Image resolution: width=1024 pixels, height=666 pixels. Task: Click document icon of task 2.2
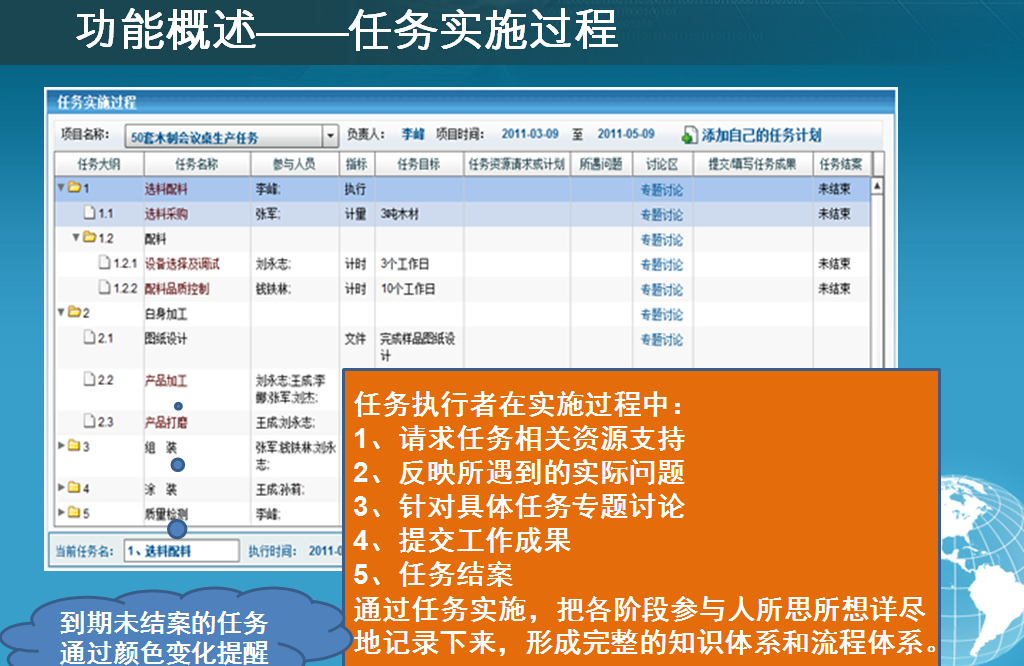point(90,379)
